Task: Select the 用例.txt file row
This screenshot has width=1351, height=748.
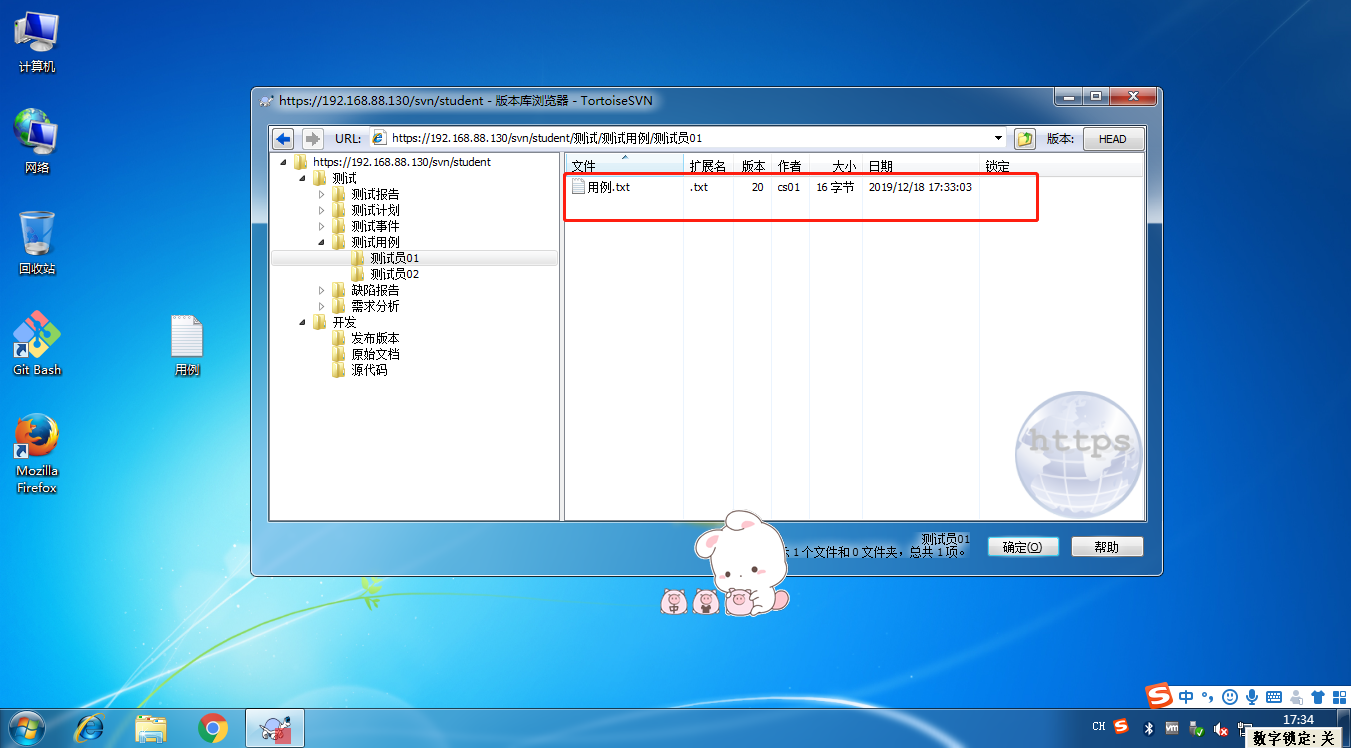Action: pos(855,187)
